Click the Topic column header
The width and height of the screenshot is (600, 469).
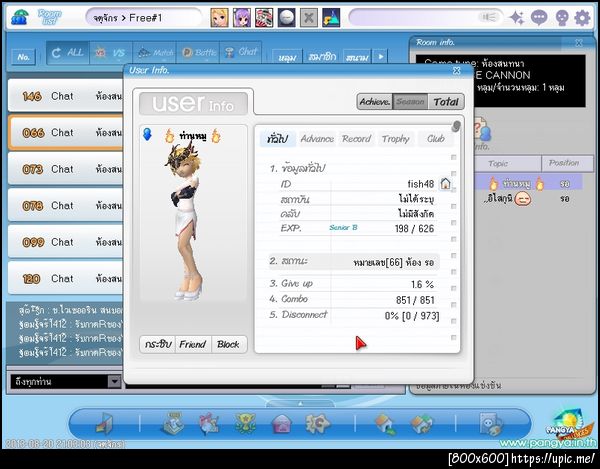point(507,163)
